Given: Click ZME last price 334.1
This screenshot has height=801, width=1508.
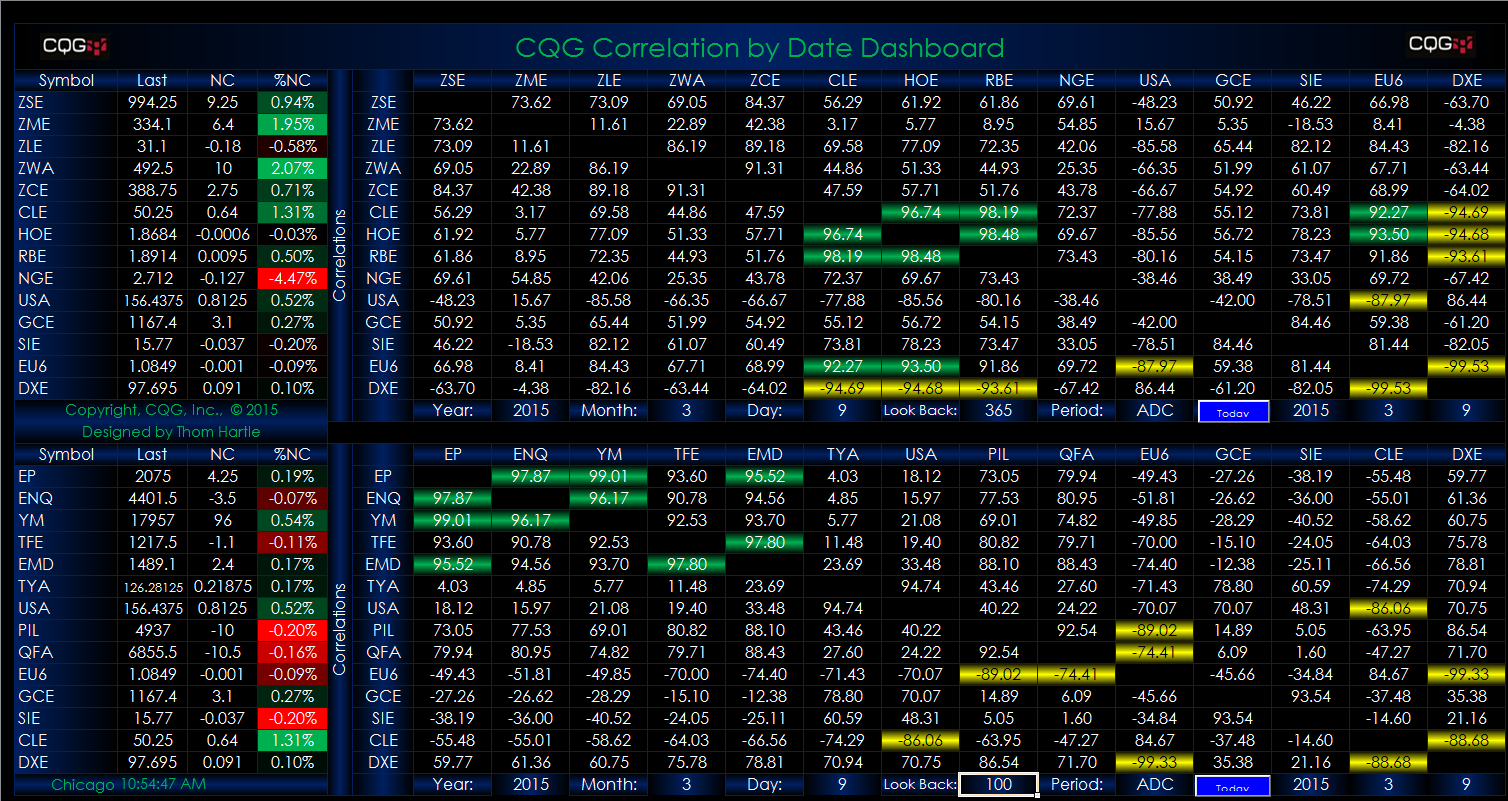Looking at the screenshot, I should coord(153,124).
